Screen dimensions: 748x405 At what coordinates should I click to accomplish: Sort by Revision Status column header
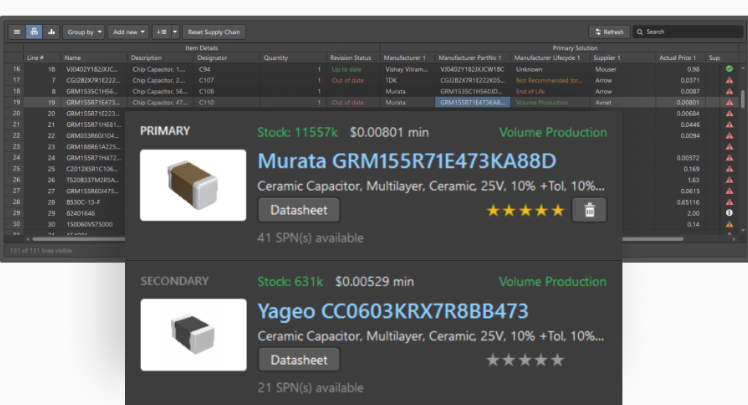pyautogui.click(x=351, y=58)
